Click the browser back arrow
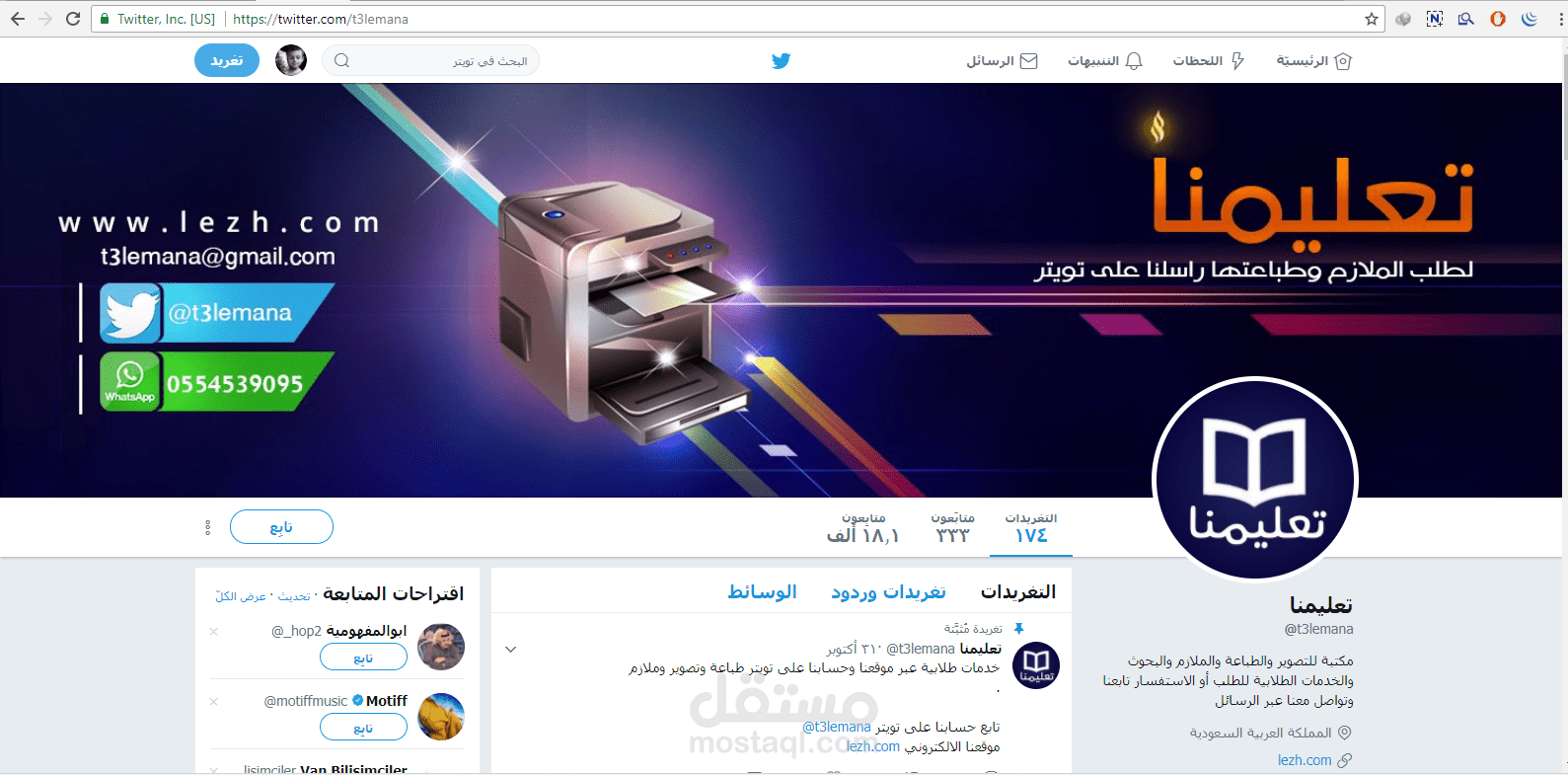1568x775 pixels. [x=18, y=19]
